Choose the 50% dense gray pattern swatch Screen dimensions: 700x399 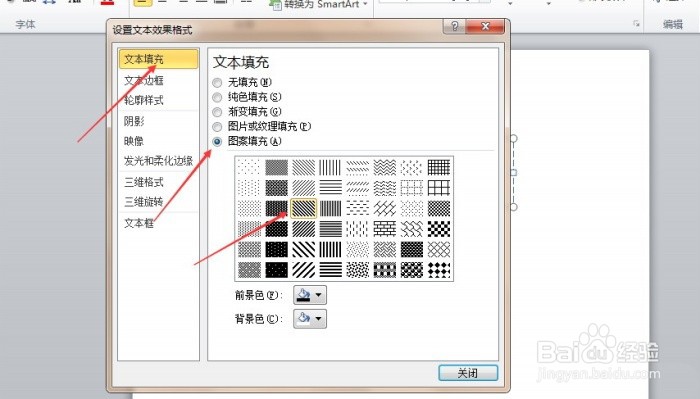(276, 168)
